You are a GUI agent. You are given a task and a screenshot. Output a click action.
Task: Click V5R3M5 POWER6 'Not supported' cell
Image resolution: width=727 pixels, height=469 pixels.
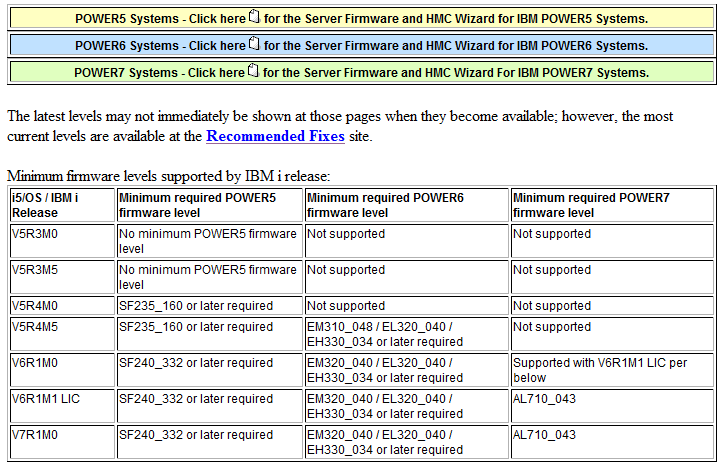coord(407,277)
